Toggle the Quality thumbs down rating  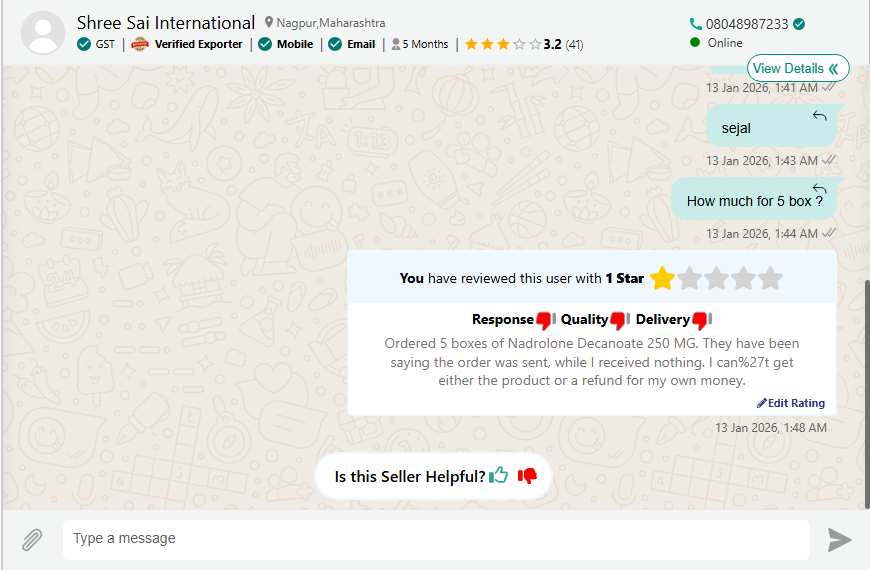(x=620, y=320)
